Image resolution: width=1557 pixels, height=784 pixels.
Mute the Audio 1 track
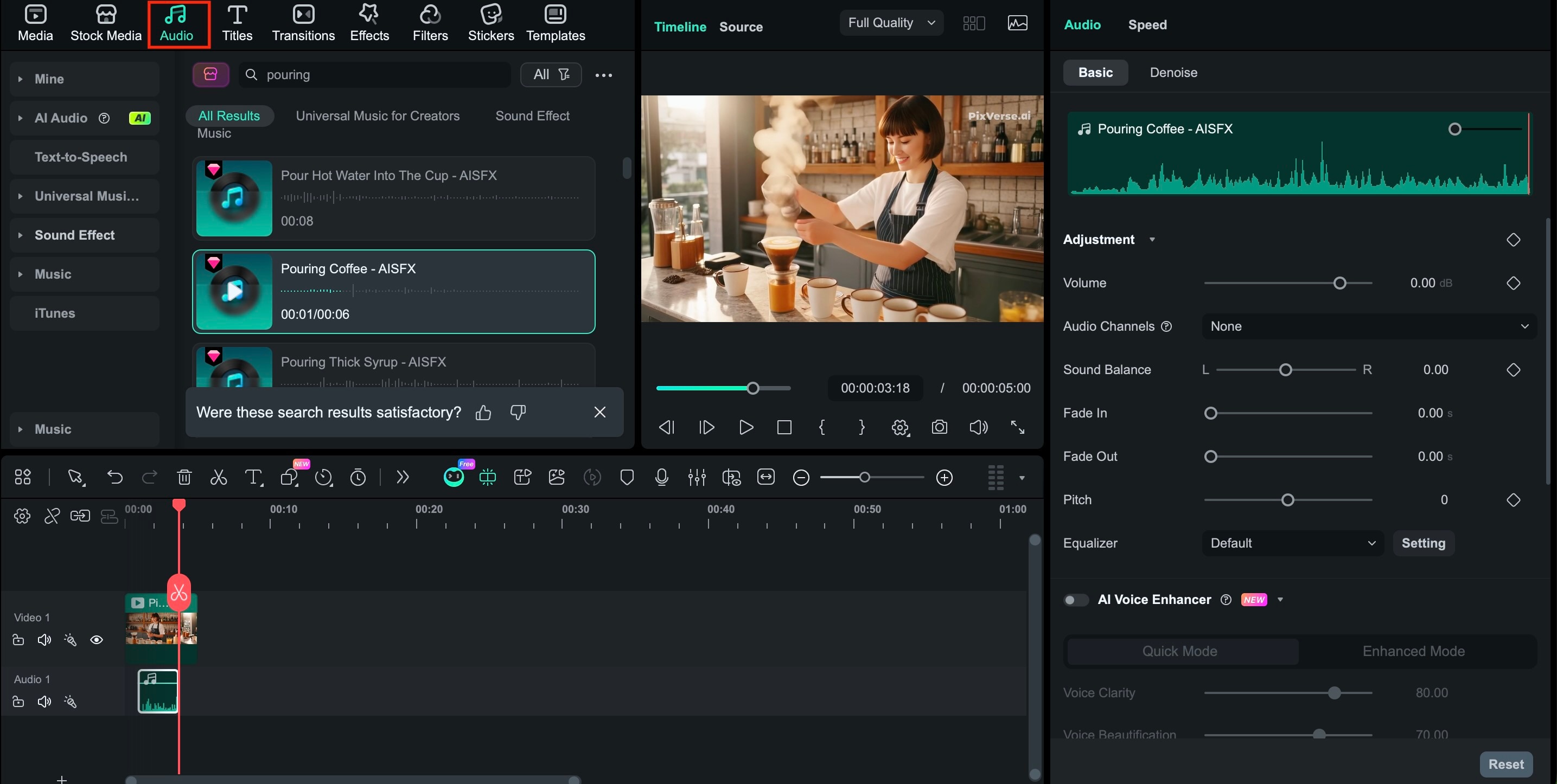pos(44,701)
